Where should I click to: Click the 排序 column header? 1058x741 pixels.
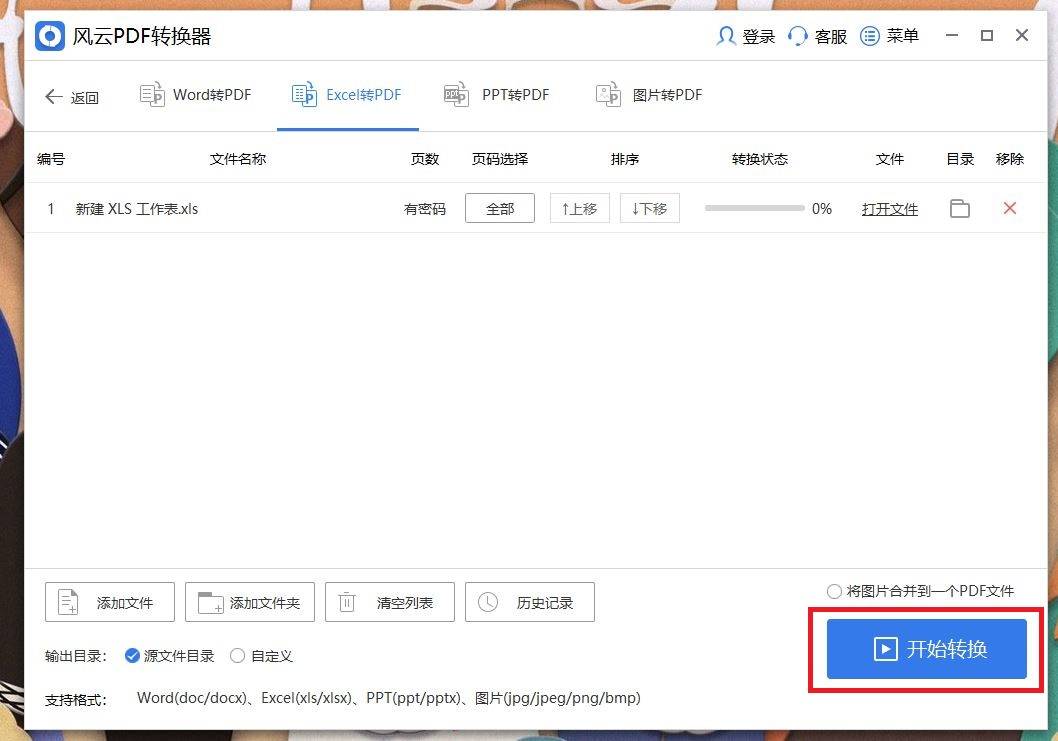[625, 159]
